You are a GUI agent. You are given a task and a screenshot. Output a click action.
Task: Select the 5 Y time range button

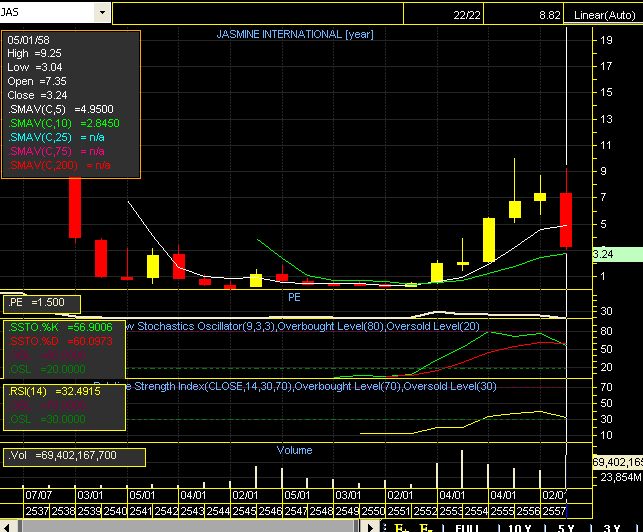click(566, 528)
